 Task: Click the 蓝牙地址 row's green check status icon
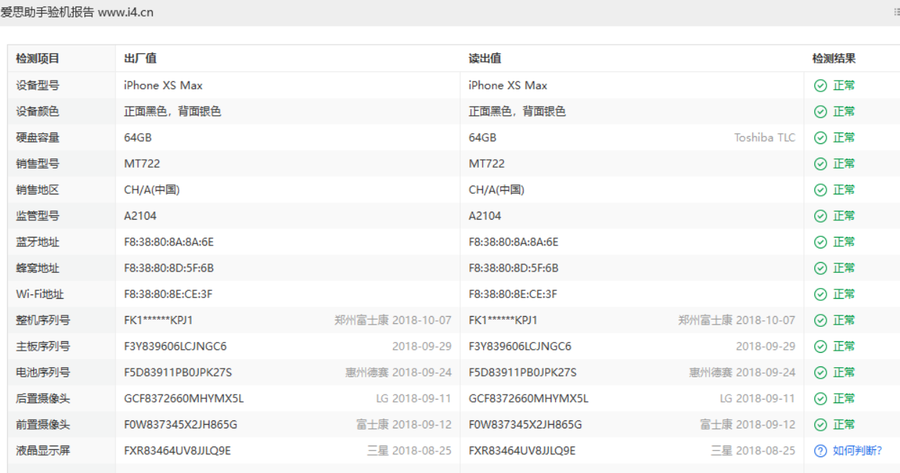pos(820,242)
